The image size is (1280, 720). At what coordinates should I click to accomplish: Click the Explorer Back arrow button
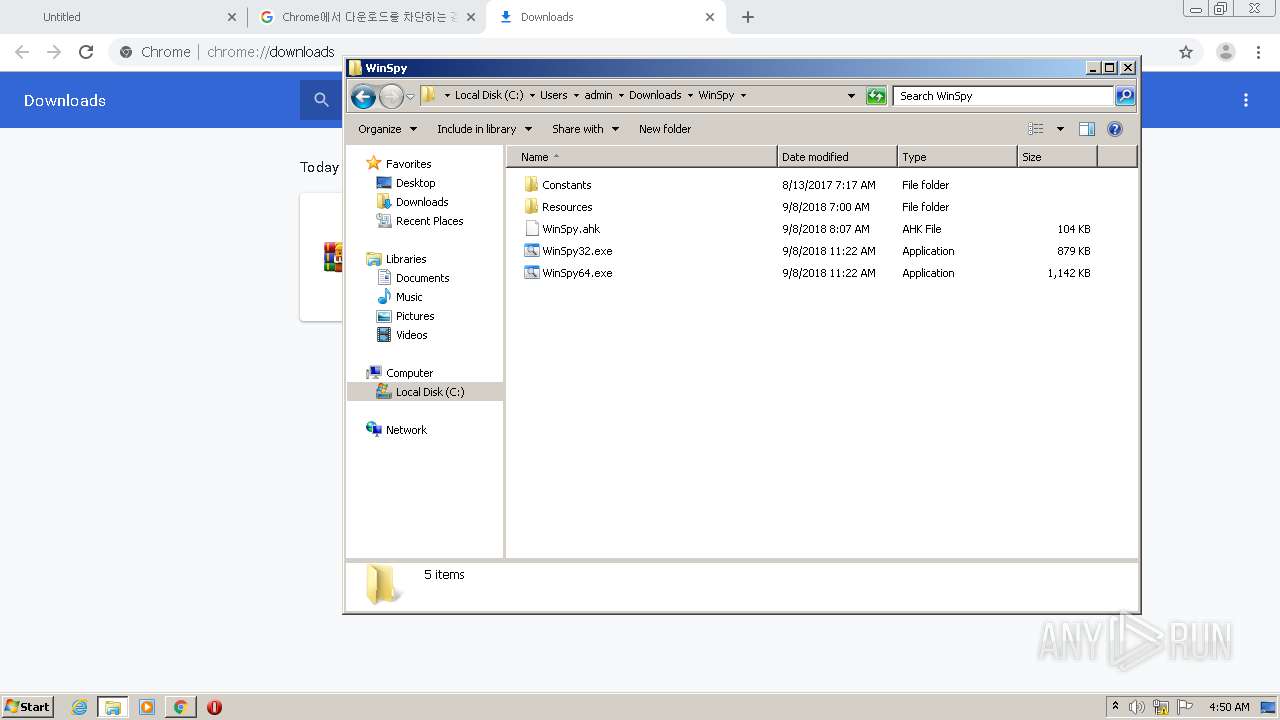[x=363, y=96]
